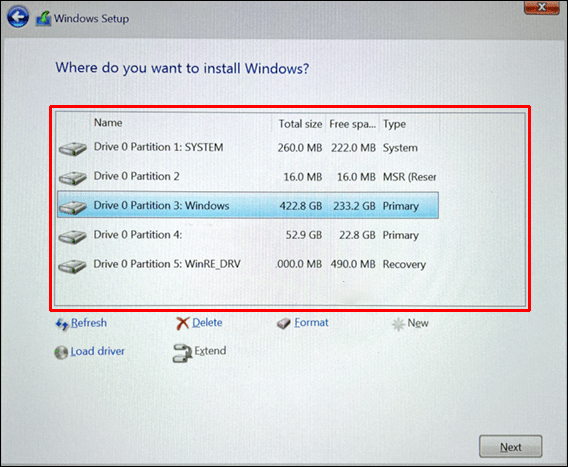This screenshot has height=467, width=568.
Task: Select the Drive 0 Partition 2 row
Action: point(248,177)
